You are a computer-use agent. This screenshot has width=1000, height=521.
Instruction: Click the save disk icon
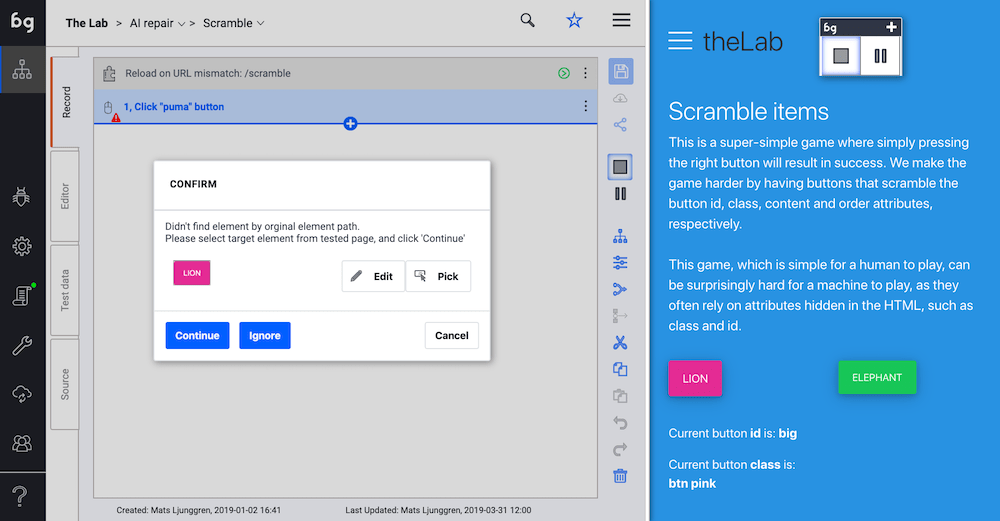(x=621, y=71)
